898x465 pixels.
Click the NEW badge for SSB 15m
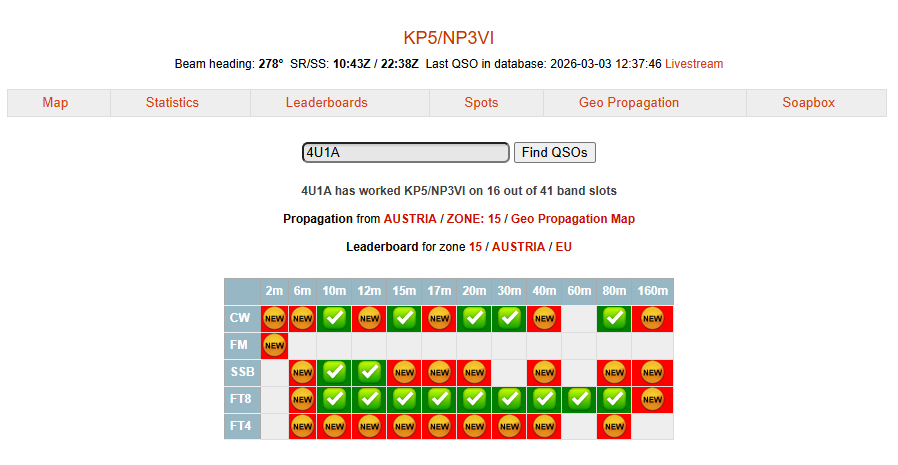[x=404, y=372]
